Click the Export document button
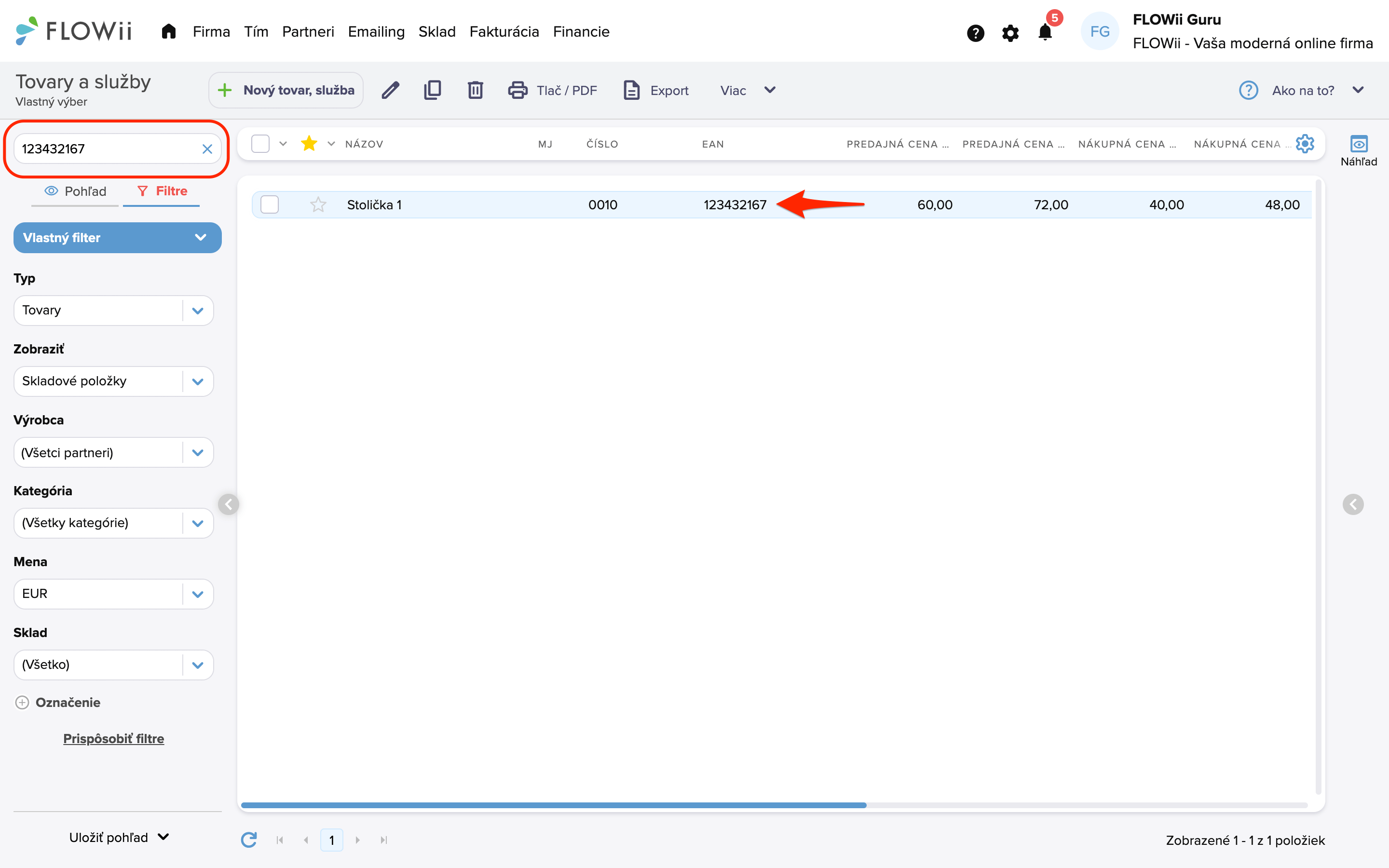1389x868 pixels. point(656,90)
